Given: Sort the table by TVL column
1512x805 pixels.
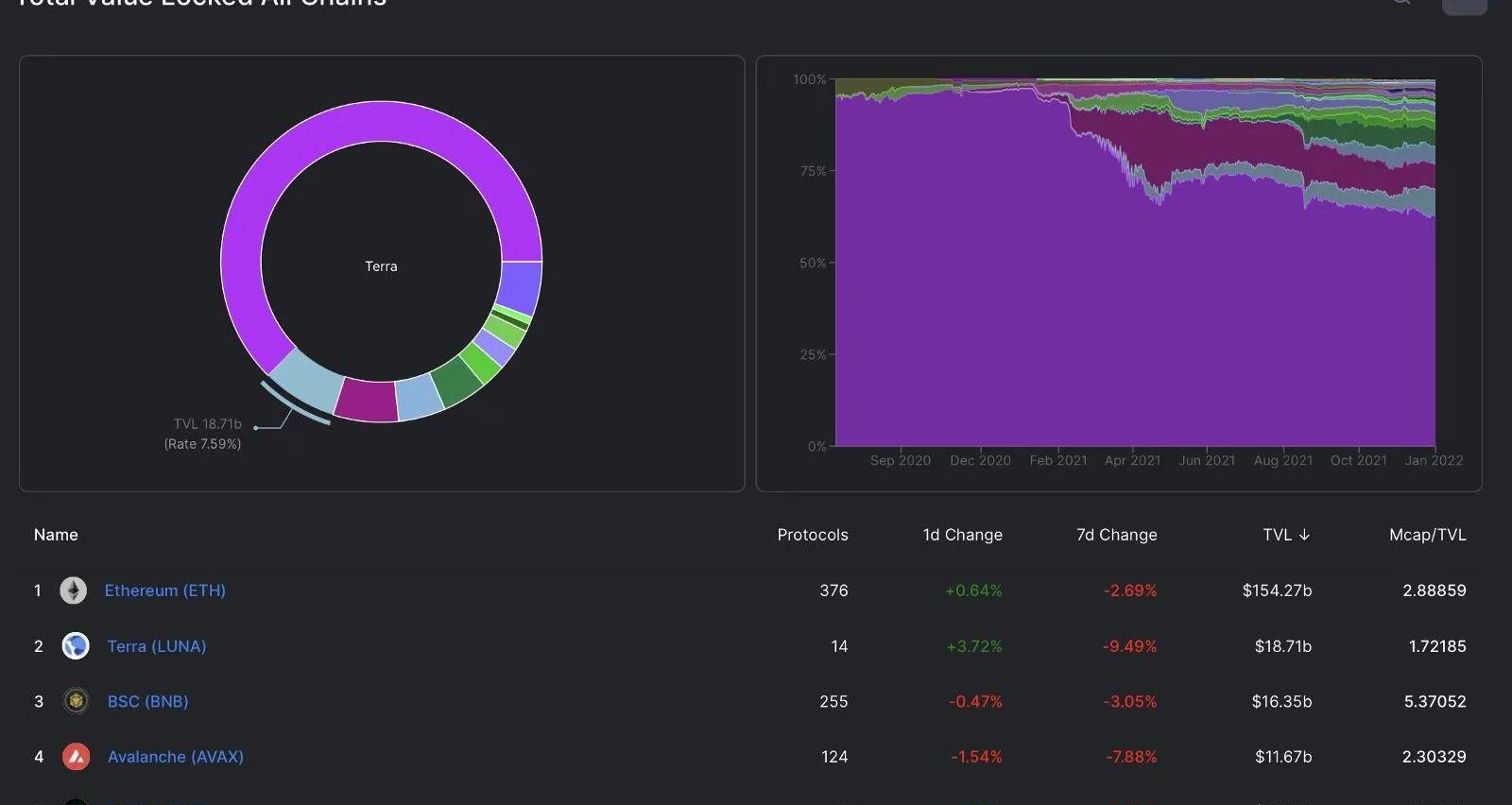Looking at the screenshot, I should (1286, 535).
